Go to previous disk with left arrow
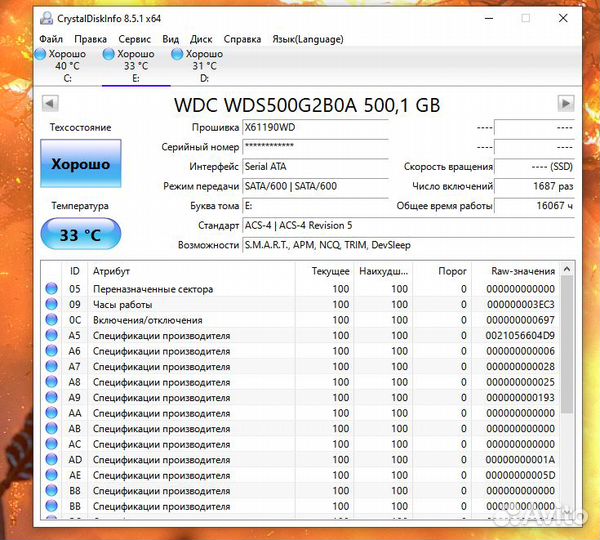The image size is (600, 540). (50, 103)
